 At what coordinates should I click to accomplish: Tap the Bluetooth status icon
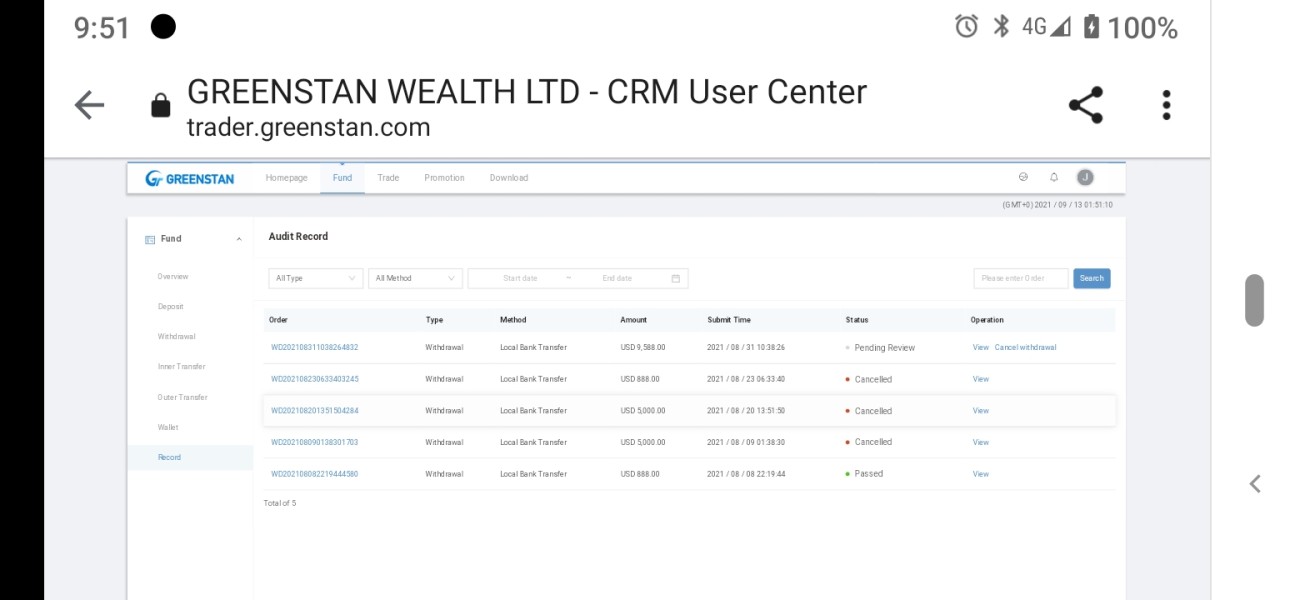coord(1001,27)
